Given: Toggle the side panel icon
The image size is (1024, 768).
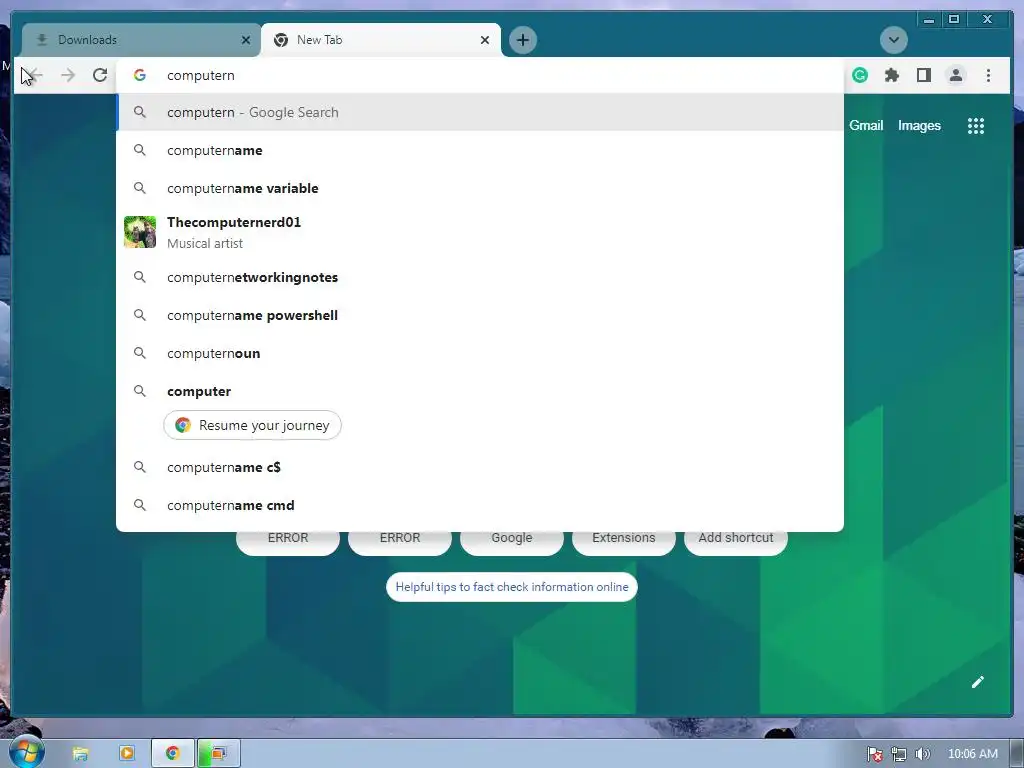Looking at the screenshot, I should pyautogui.click(x=923, y=75).
